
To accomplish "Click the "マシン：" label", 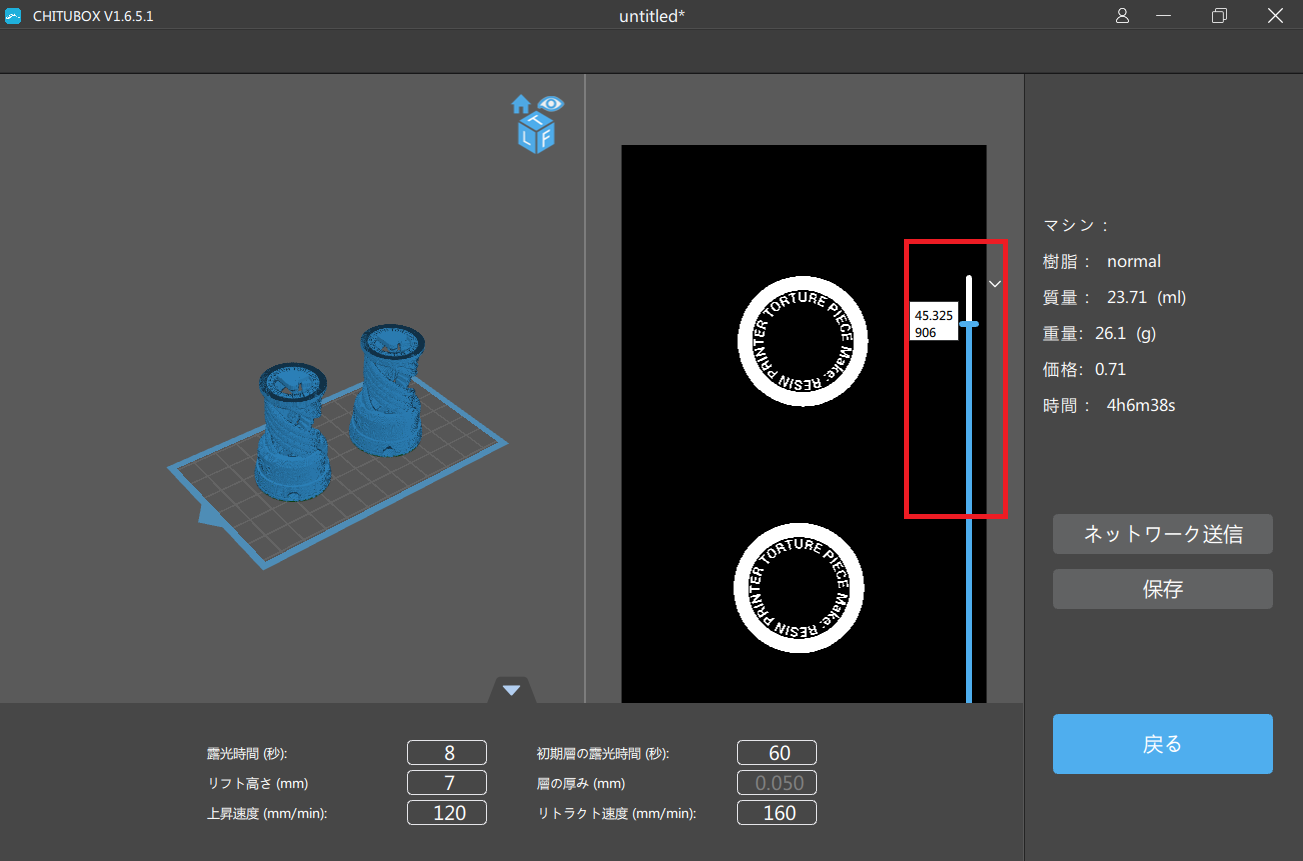I will pos(1077,226).
